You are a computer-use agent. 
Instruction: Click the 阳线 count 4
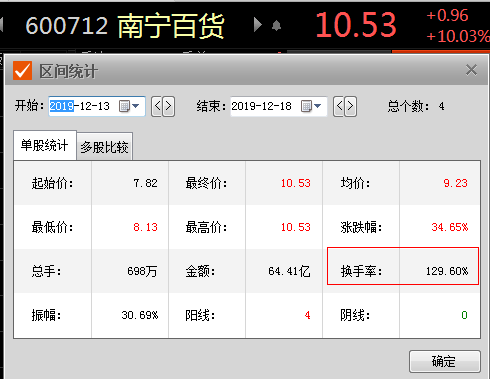(307, 315)
